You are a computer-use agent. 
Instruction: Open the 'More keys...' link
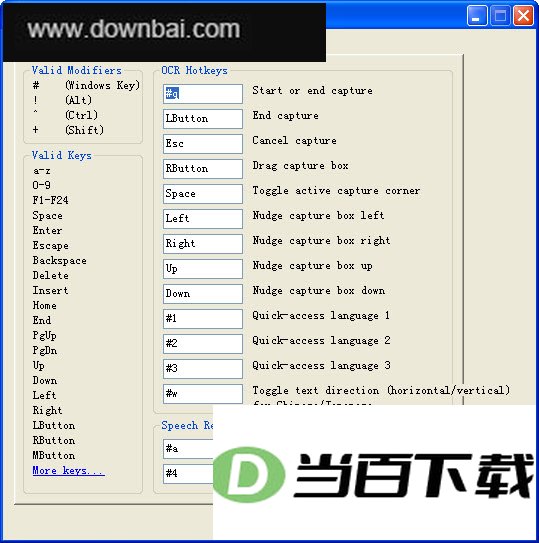click(69, 471)
